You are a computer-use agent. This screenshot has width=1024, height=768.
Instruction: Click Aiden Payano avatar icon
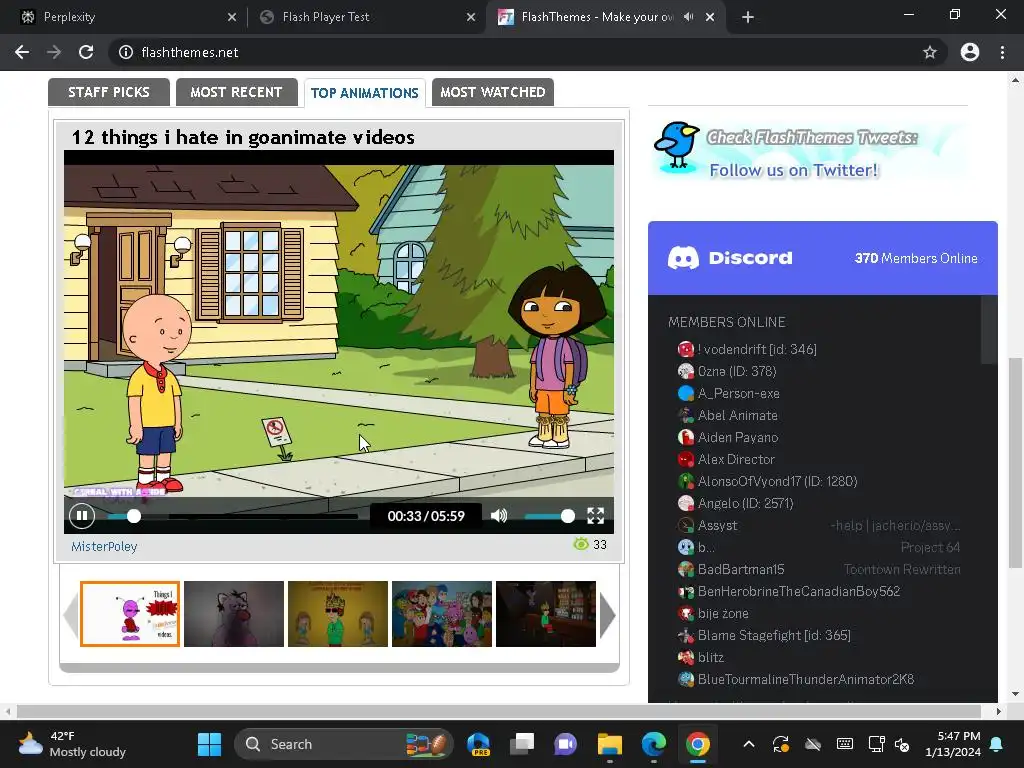tap(686, 437)
